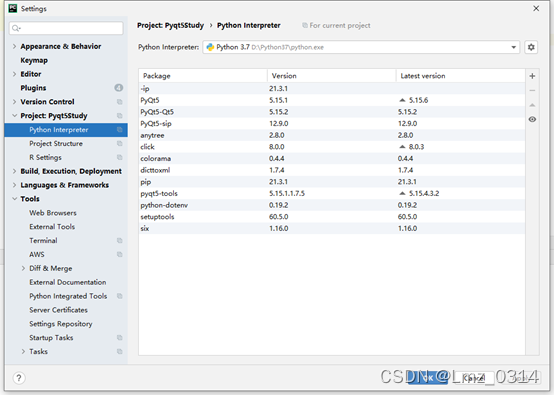Screen dimensions: 554x395
Task: Select the PyQt5-sip package row
Action: [x=332, y=123]
